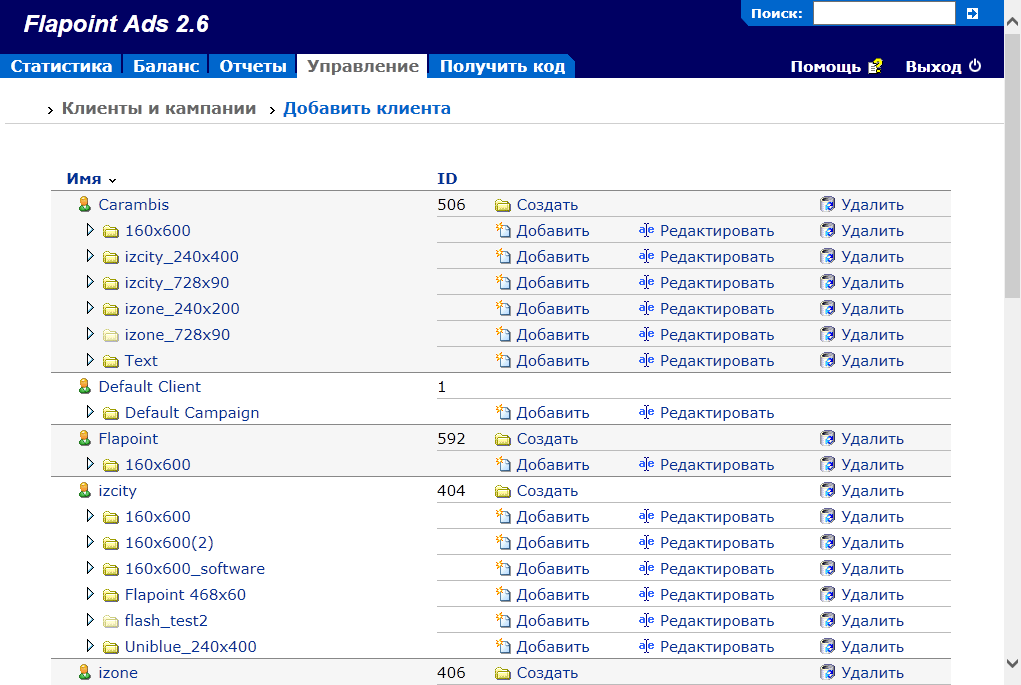Viewport: 1021px width, 685px height.
Task: Click the Carambis client user icon
Action: tap(85, 204)
